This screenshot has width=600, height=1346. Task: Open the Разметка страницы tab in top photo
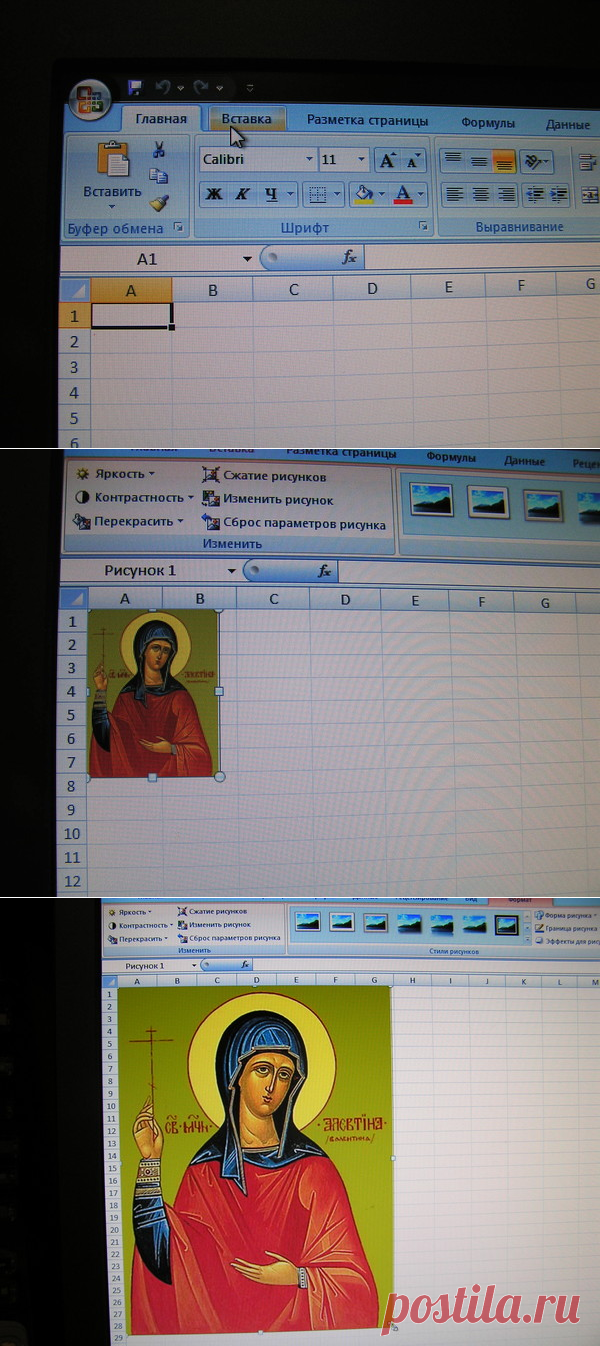coord(367,121)
